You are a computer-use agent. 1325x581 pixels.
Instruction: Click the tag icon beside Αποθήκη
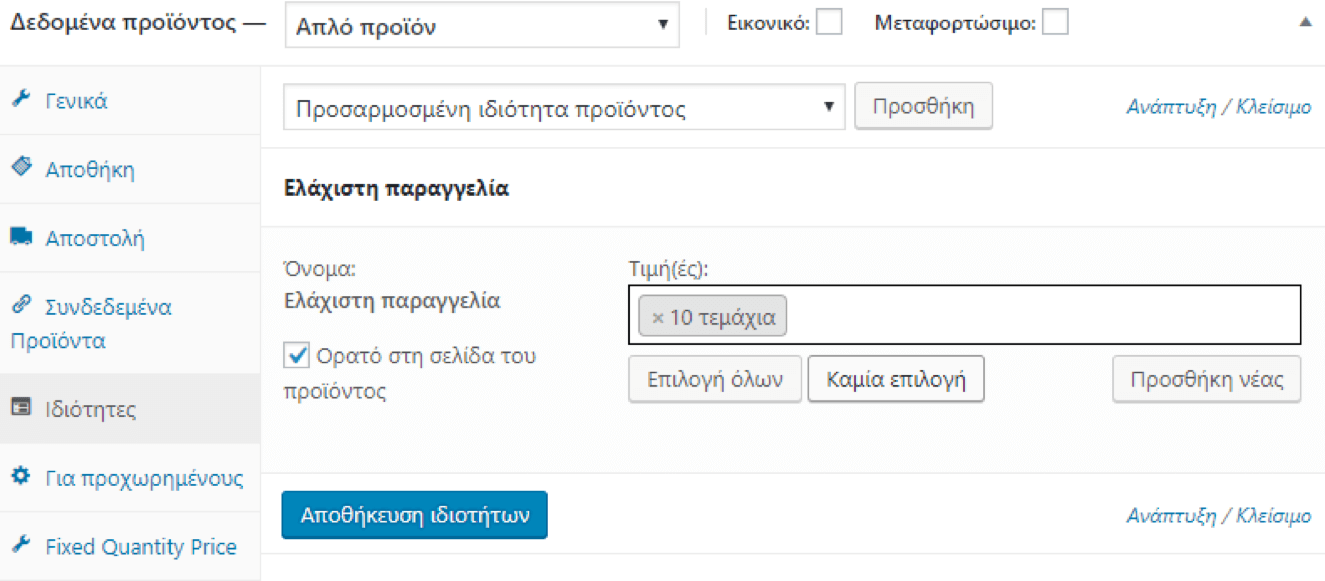pyautogui.click(x=21, y=168)
